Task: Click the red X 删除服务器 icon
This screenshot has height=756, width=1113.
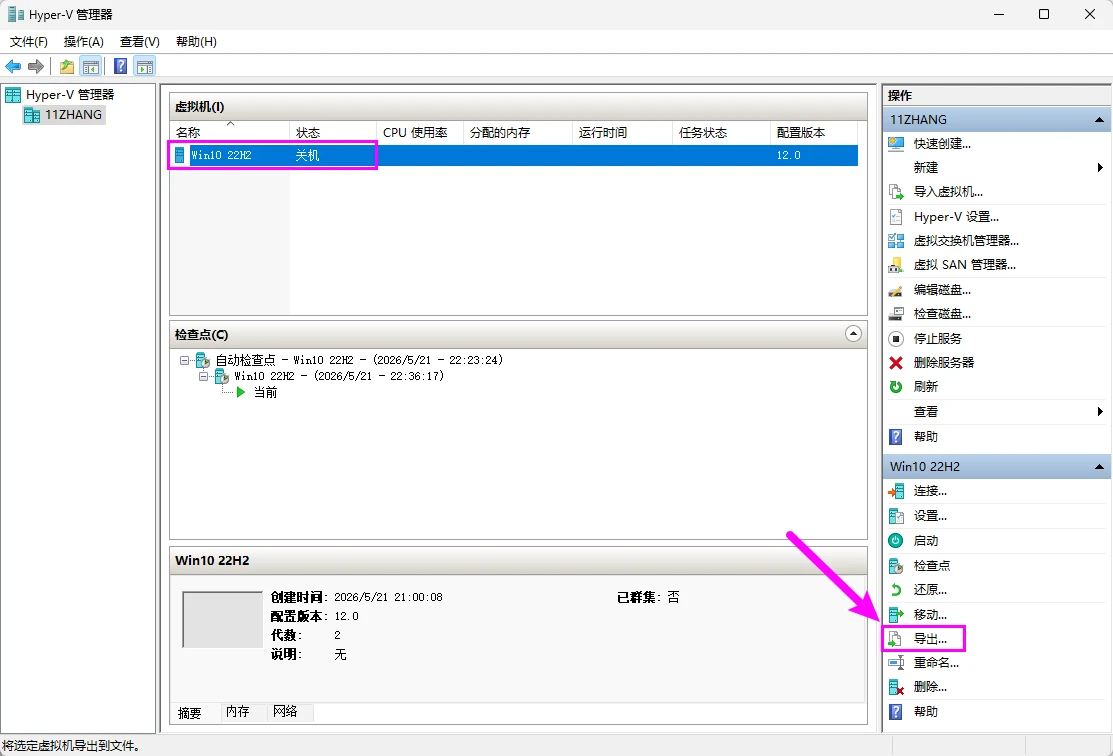Action: (896, 363)
